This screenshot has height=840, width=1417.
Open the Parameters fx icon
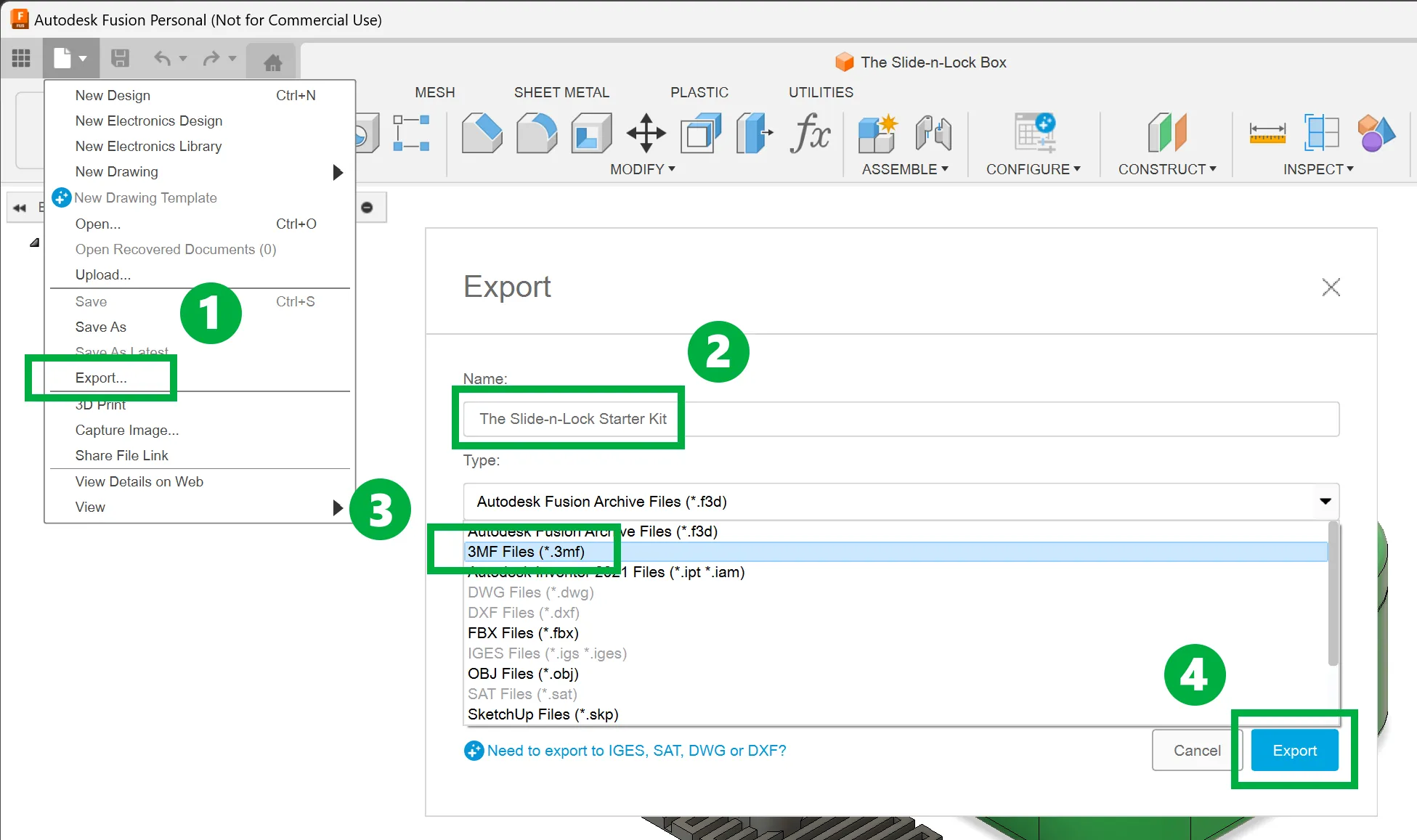pos(810,133)
